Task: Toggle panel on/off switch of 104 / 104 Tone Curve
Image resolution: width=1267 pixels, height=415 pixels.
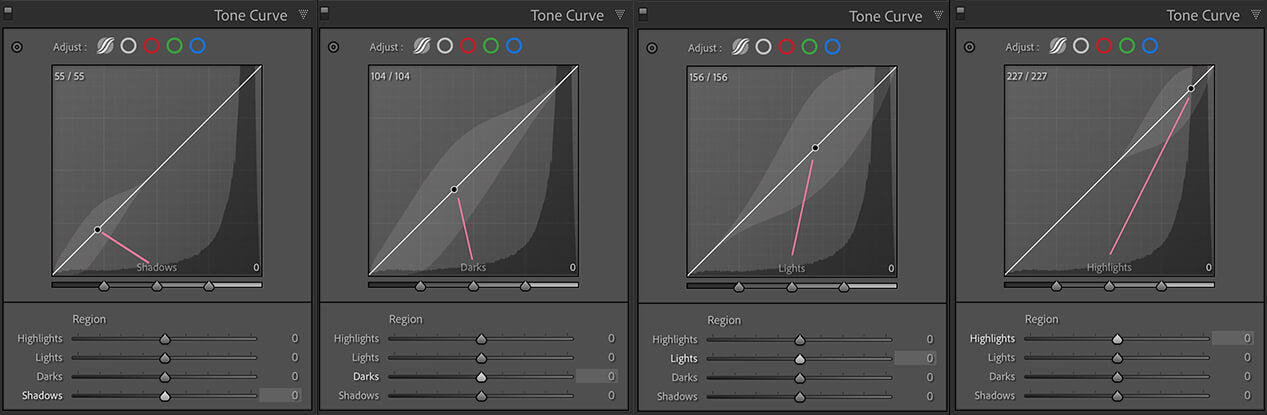Action: (325, 13)
